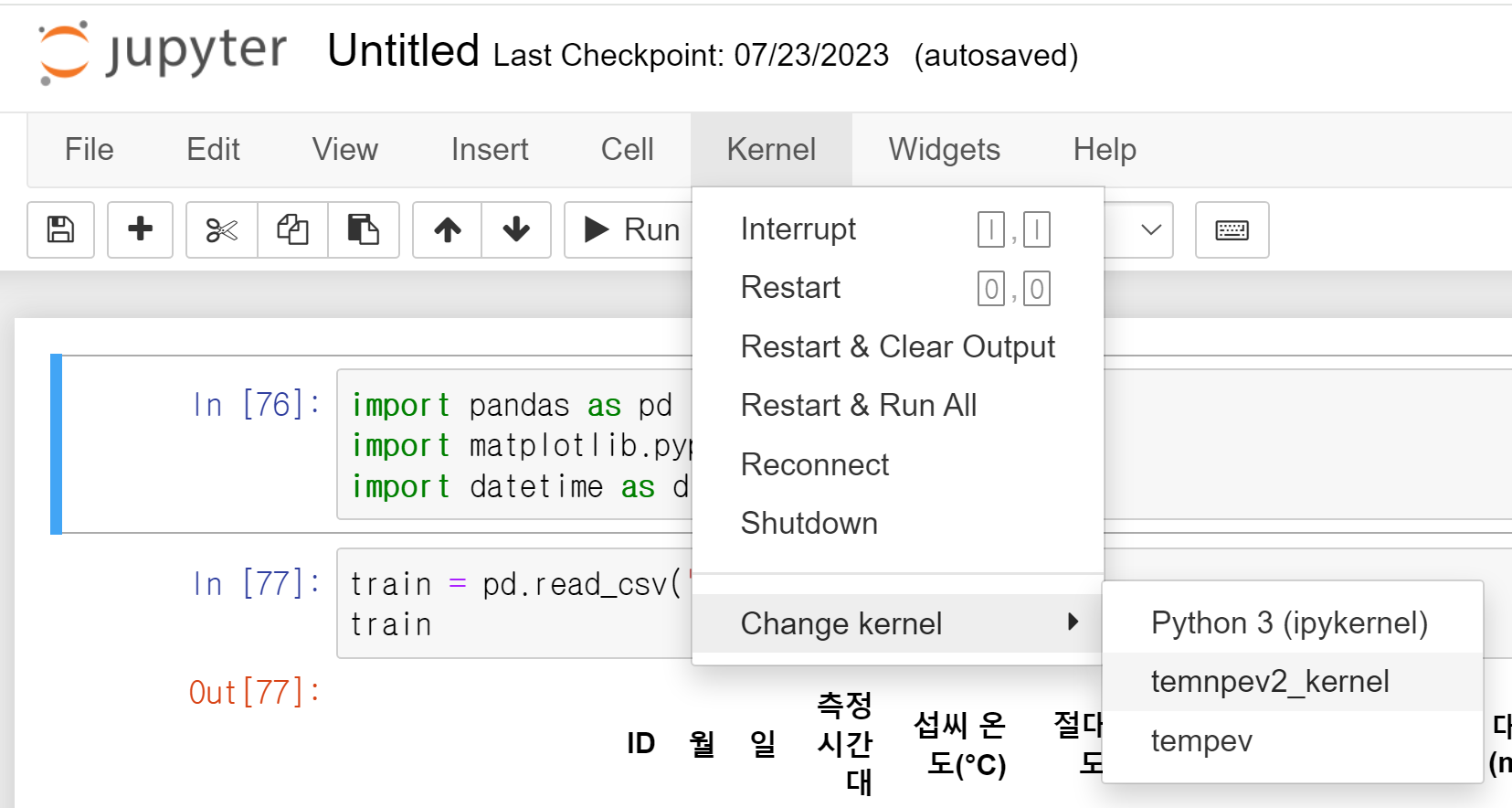Switch to tempev kernel

click(x=1292, y=740)
